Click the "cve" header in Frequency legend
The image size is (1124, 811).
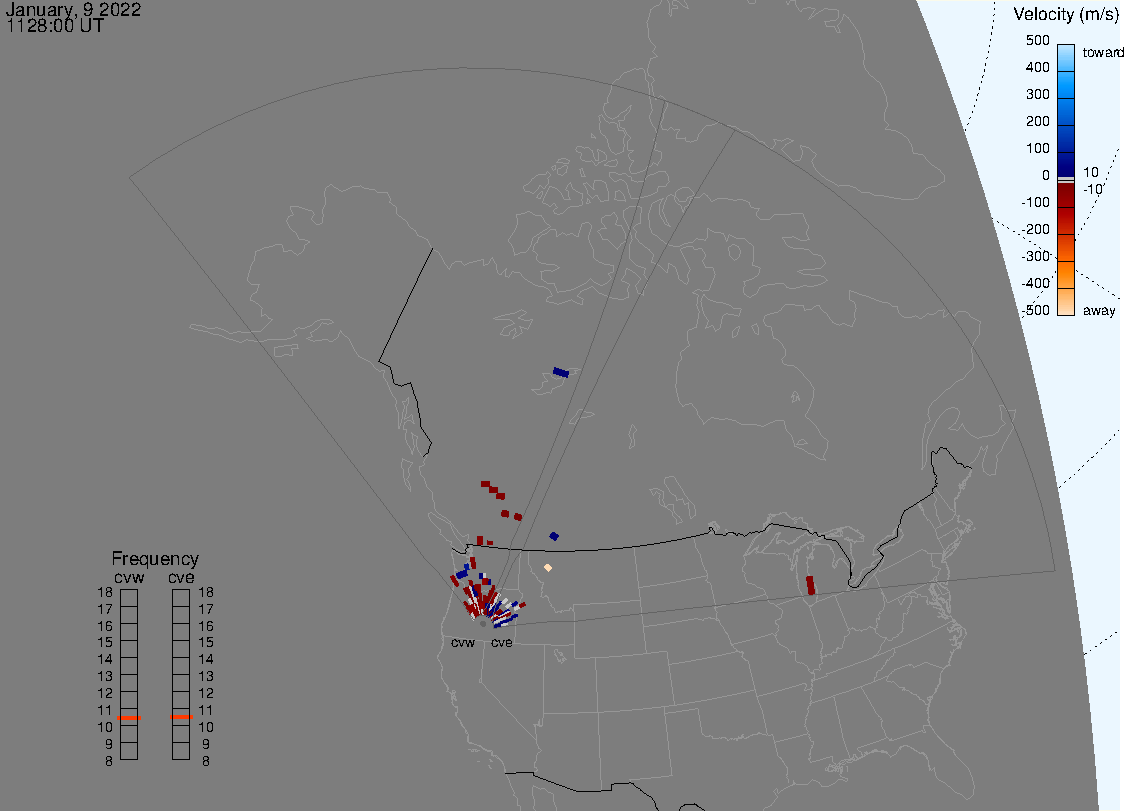click(181, 577)
